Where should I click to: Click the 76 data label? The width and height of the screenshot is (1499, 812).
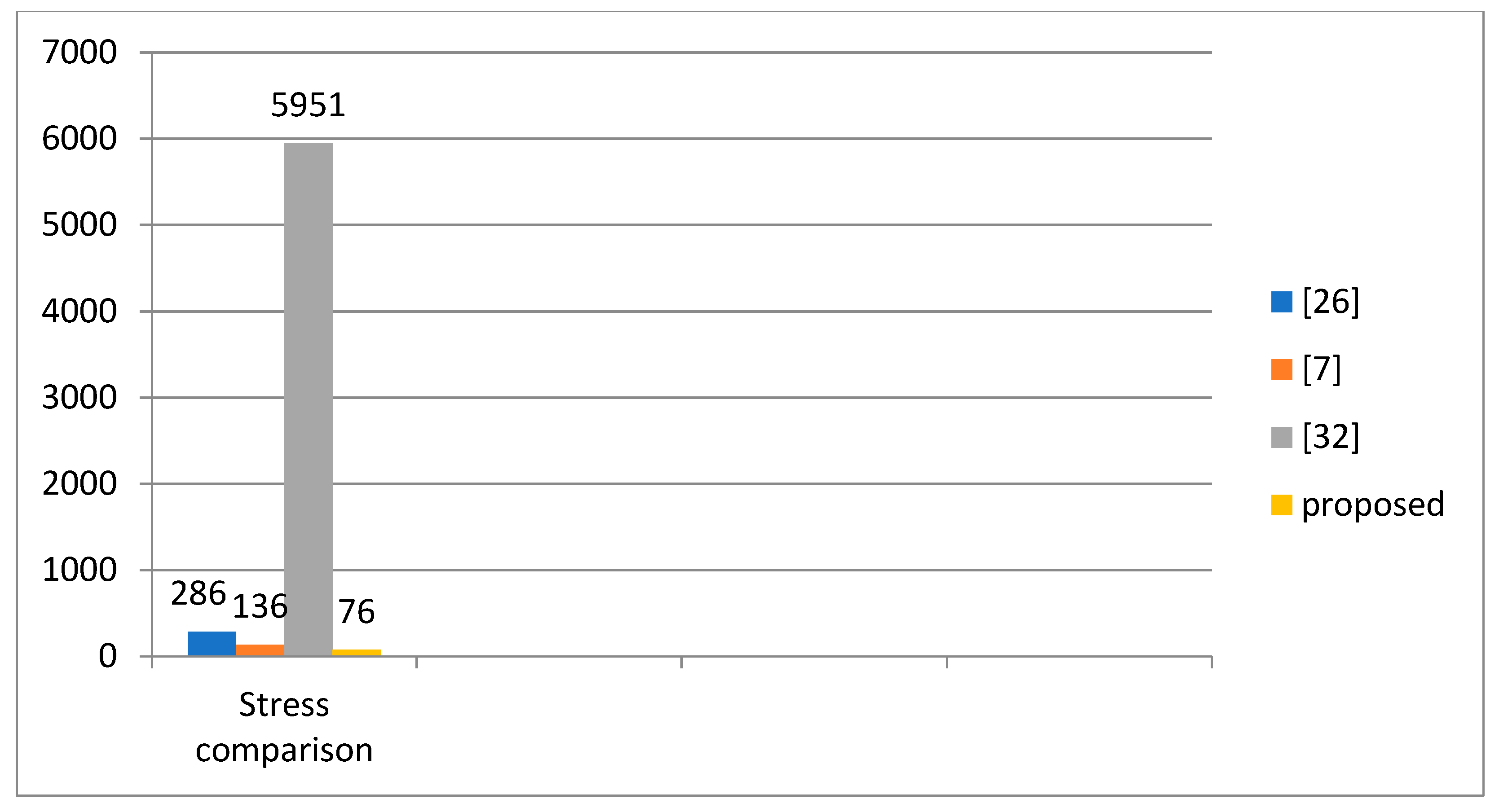tap(357, 612)
